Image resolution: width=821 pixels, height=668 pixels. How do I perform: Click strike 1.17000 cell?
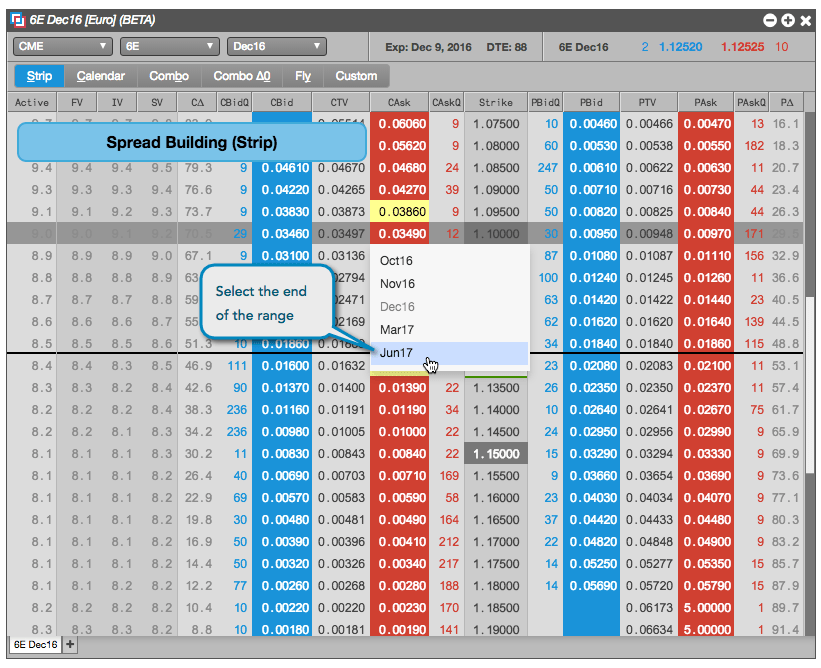(x=496, y=542)
